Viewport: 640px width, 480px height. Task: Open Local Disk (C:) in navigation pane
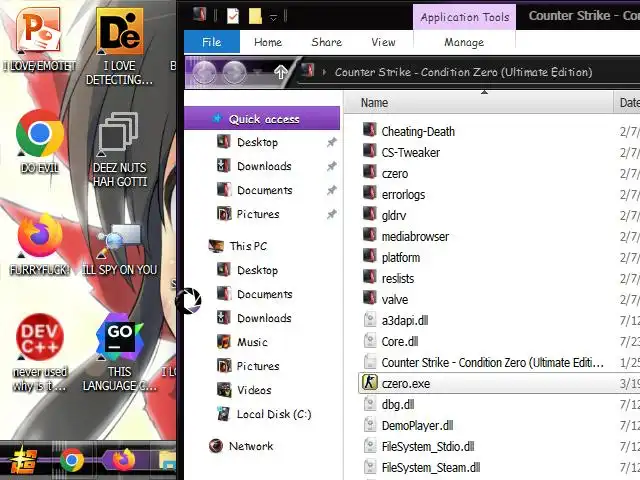coord(274,414)
